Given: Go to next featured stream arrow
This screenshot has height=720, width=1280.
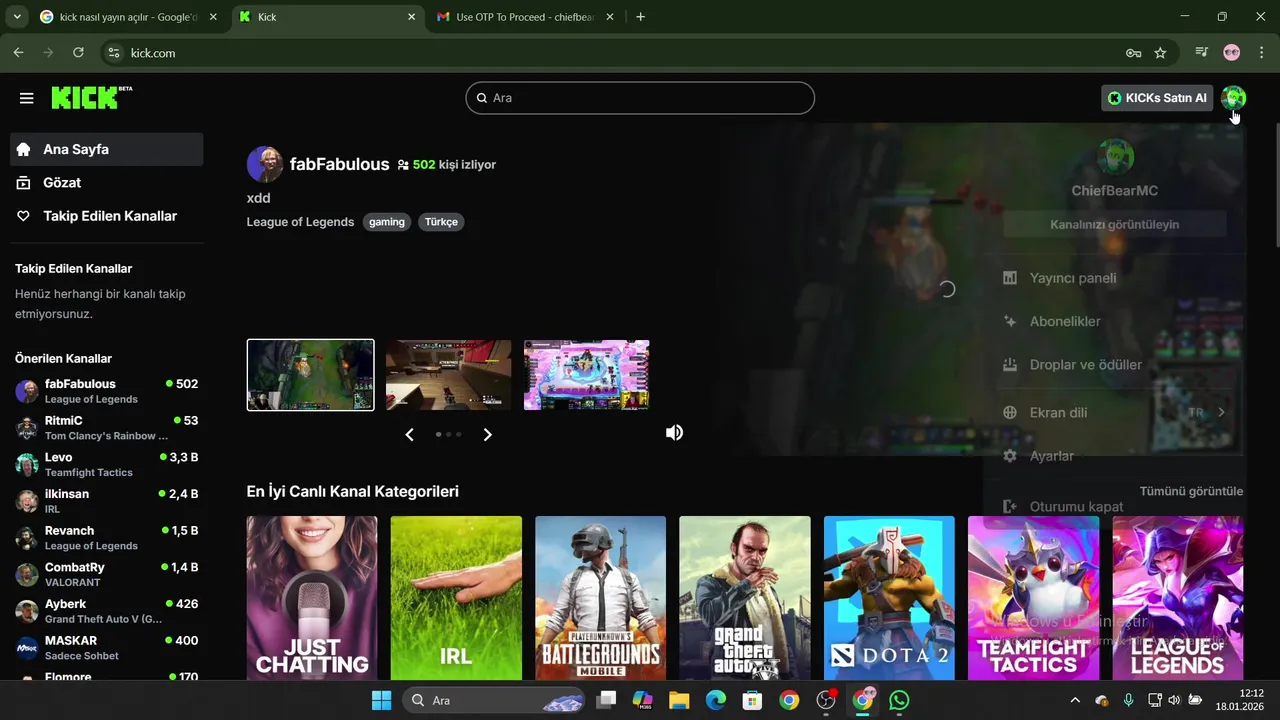Looking at the screenshot, I should [488, 434].
